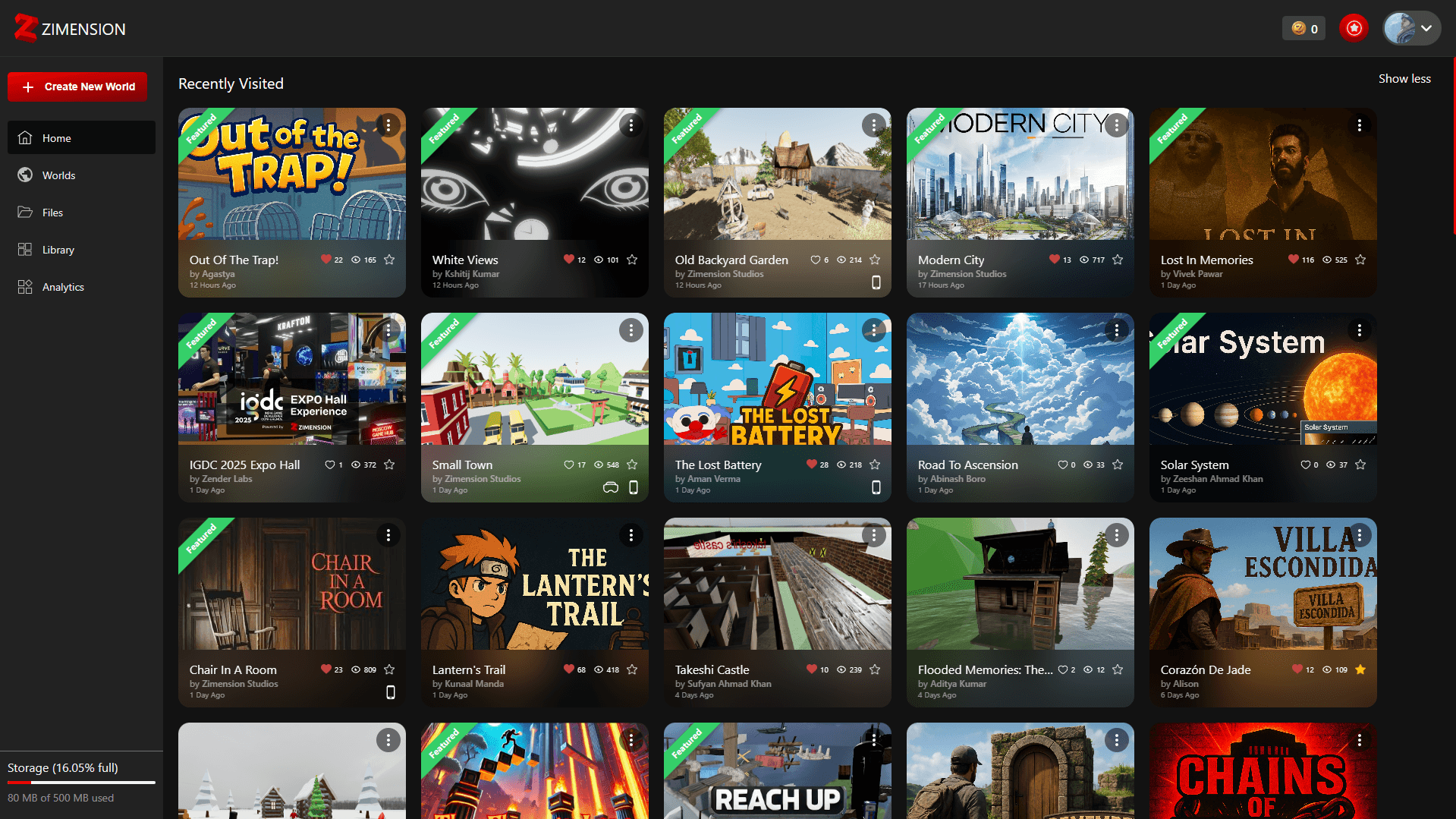Open options menu on Small Town card
The width and height of the screenshot is (1456, 819).
coord(631,330)
